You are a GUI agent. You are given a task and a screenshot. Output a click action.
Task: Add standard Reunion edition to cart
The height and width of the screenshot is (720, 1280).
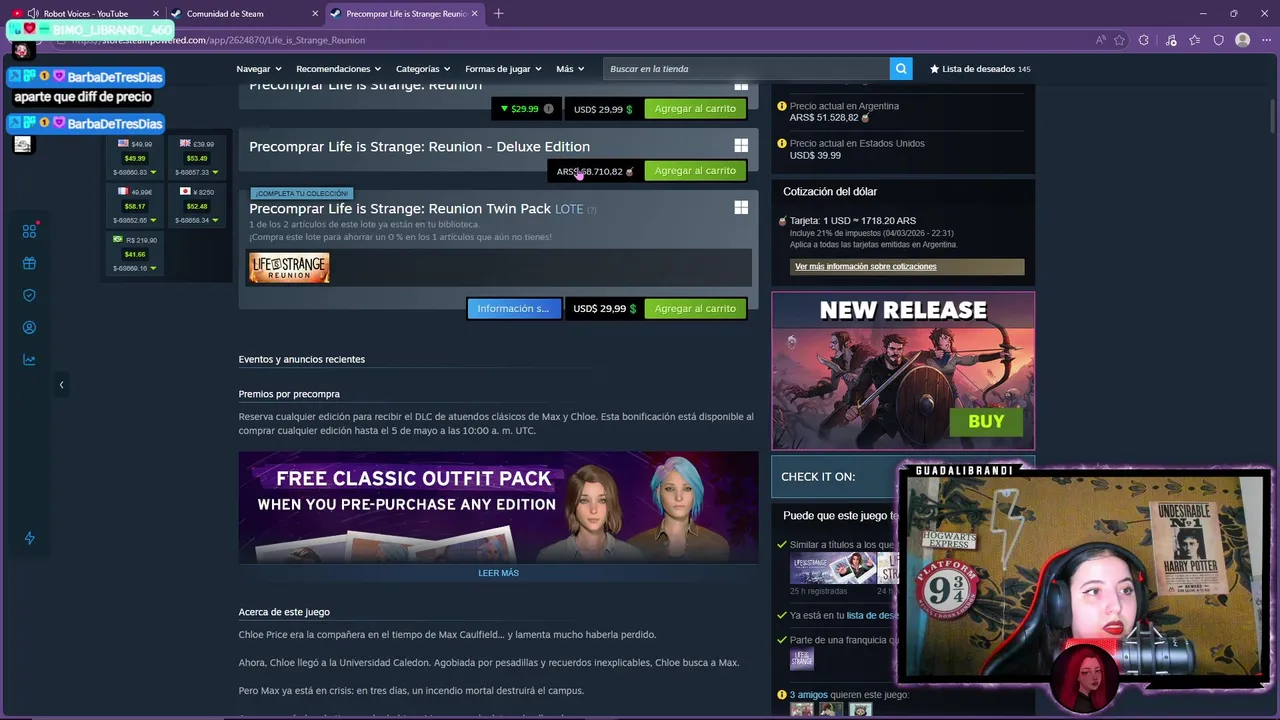point(695,109)
